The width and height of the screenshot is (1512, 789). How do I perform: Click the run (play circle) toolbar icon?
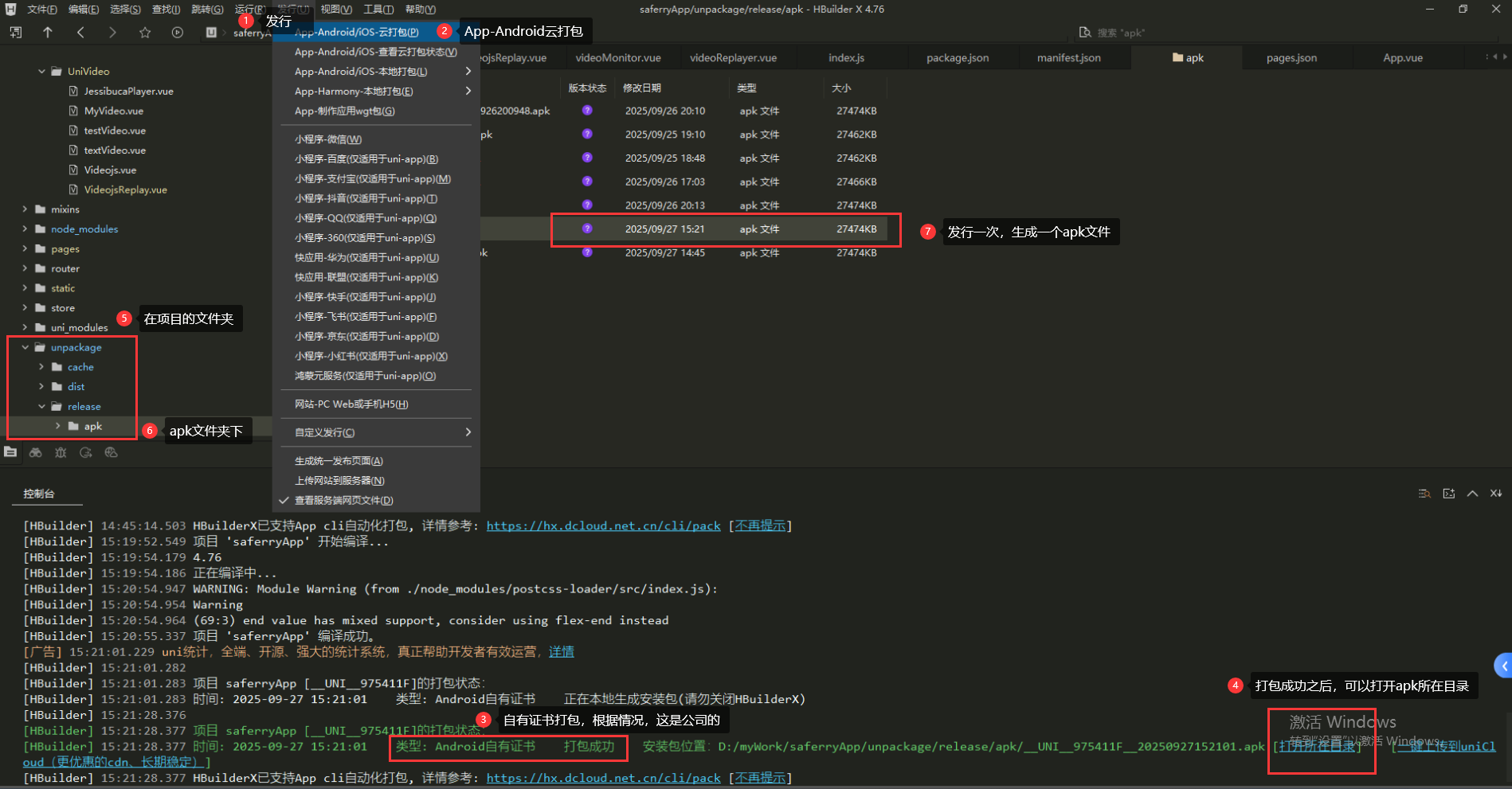coord(178,33)
